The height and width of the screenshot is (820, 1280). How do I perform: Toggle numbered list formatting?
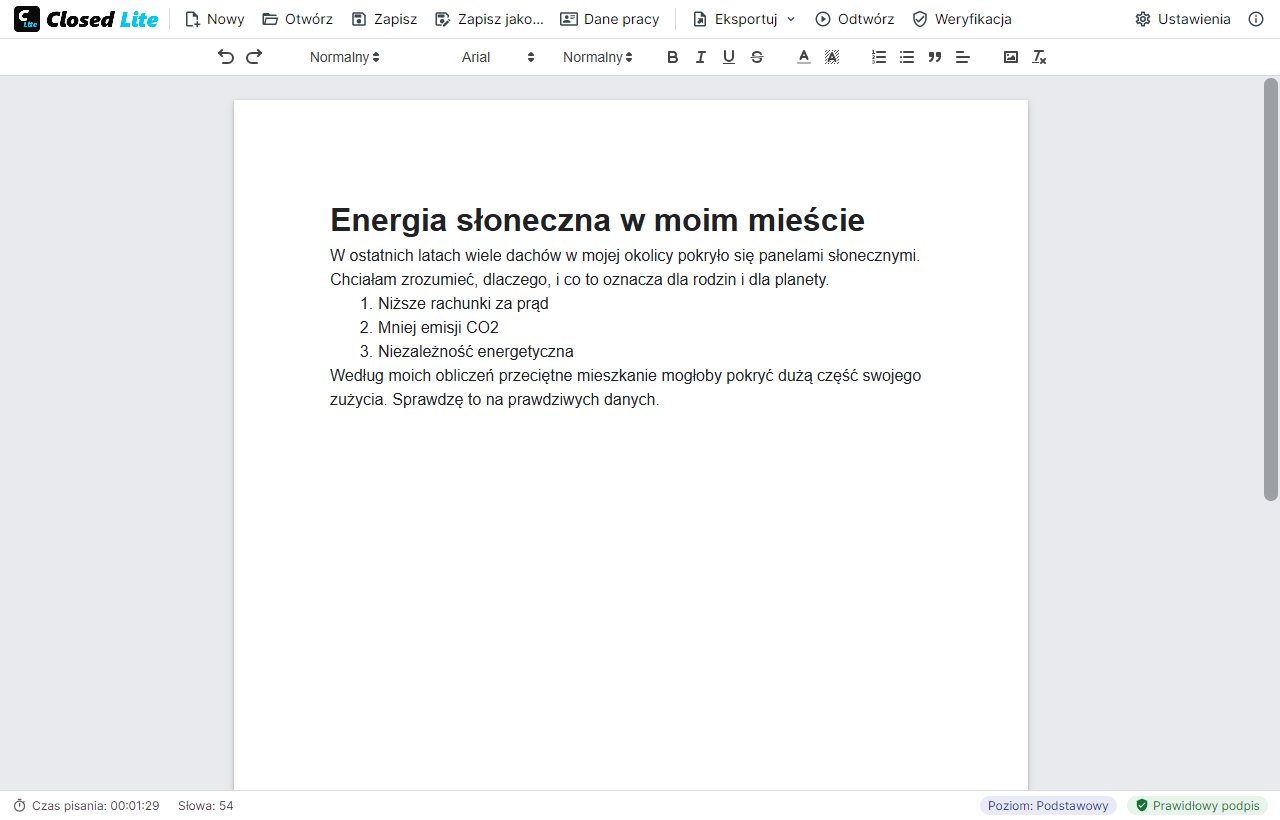click(879, 57)
